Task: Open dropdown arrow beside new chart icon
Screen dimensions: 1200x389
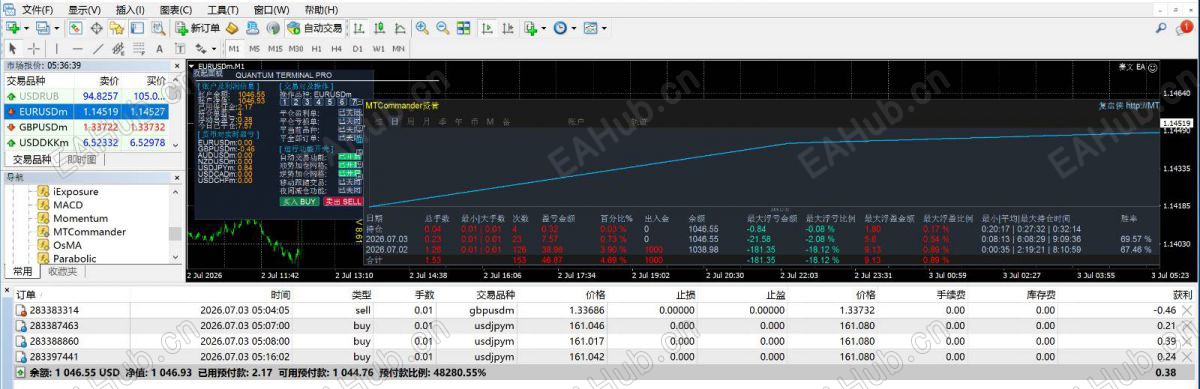Action: [27, 28]
